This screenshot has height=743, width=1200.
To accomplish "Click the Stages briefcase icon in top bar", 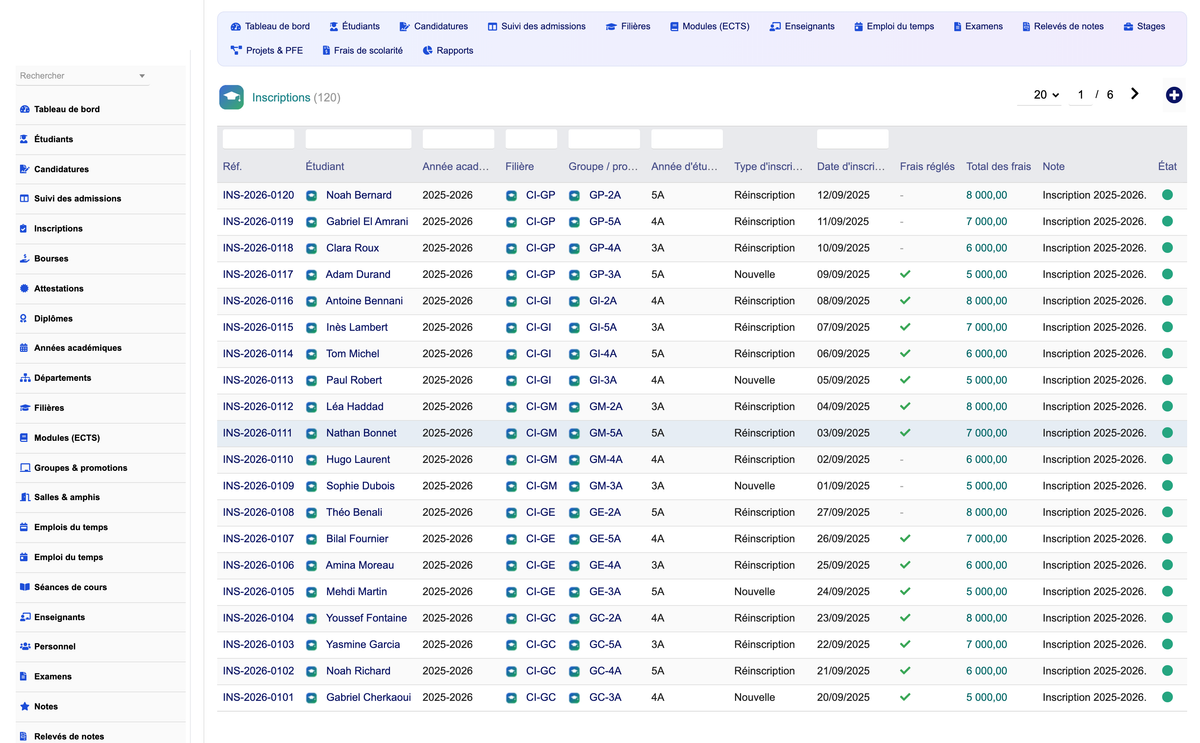I will pyautogui.click(x=1128, y=27).
